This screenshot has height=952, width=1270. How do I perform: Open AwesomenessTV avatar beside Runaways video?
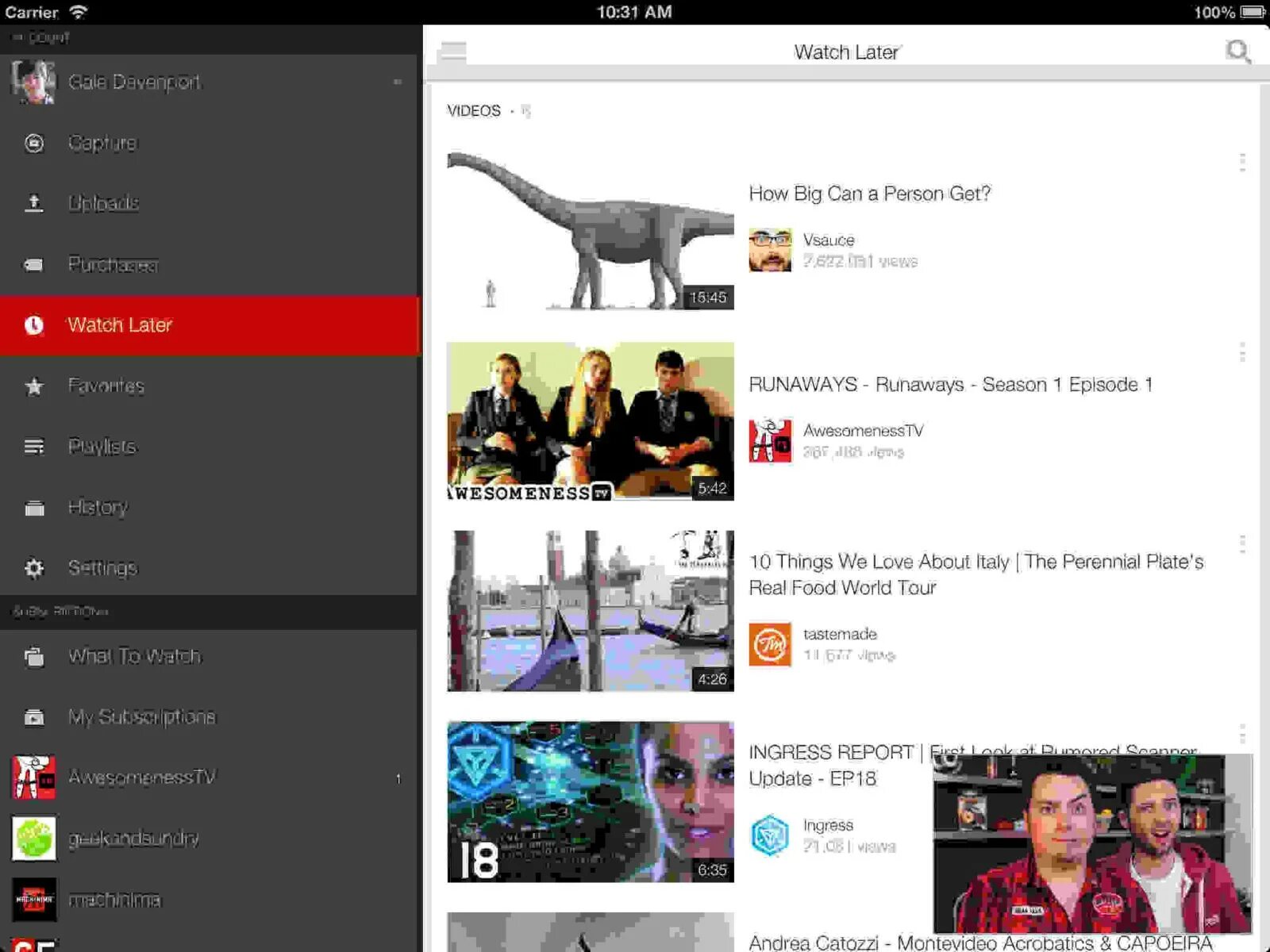click(770, 440)
